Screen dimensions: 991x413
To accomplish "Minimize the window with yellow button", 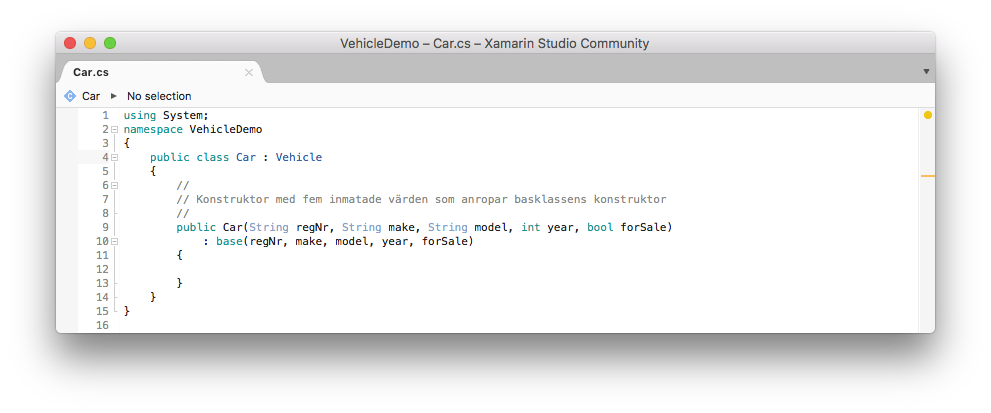I will [90, 43].
